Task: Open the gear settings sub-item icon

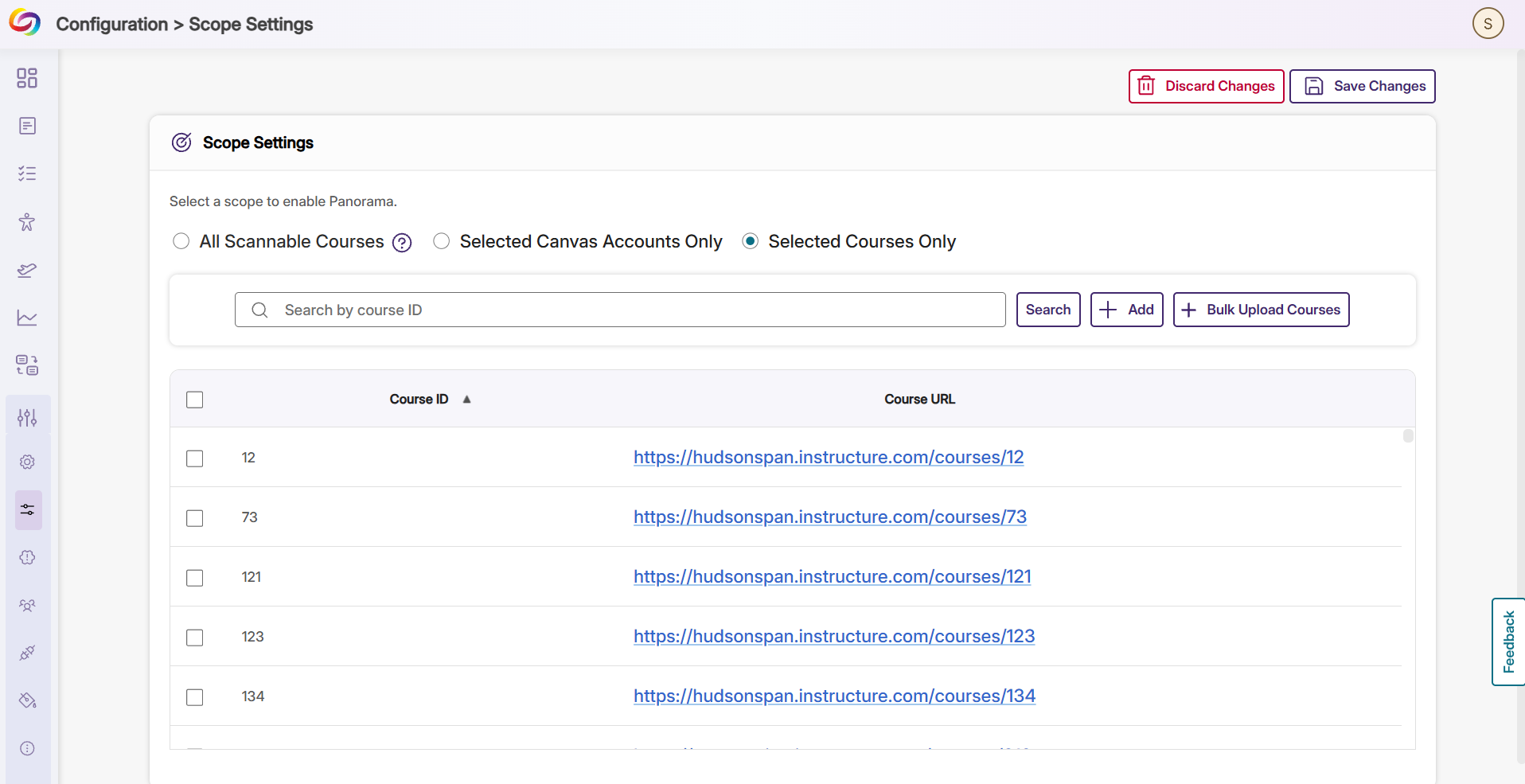Action: tap(27, 462)
